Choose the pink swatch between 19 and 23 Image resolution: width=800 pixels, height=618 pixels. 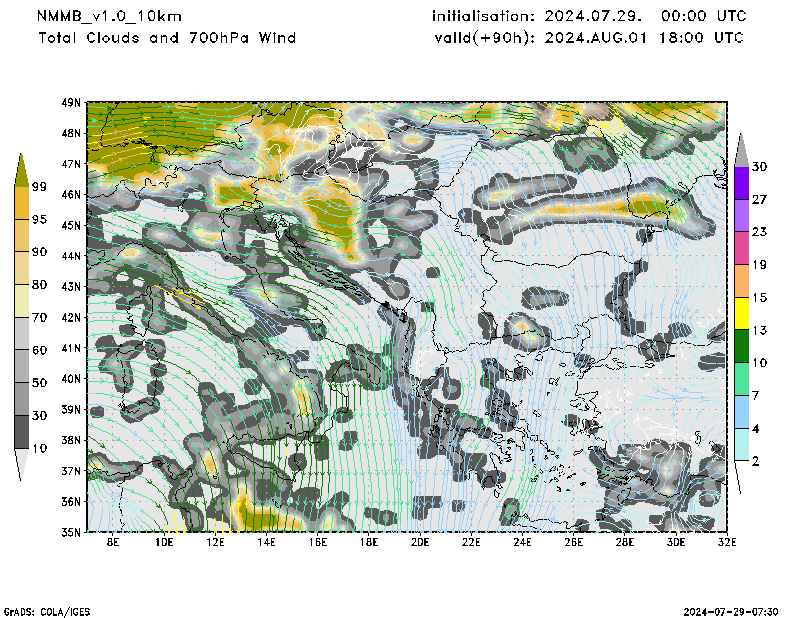click(742, 248)
